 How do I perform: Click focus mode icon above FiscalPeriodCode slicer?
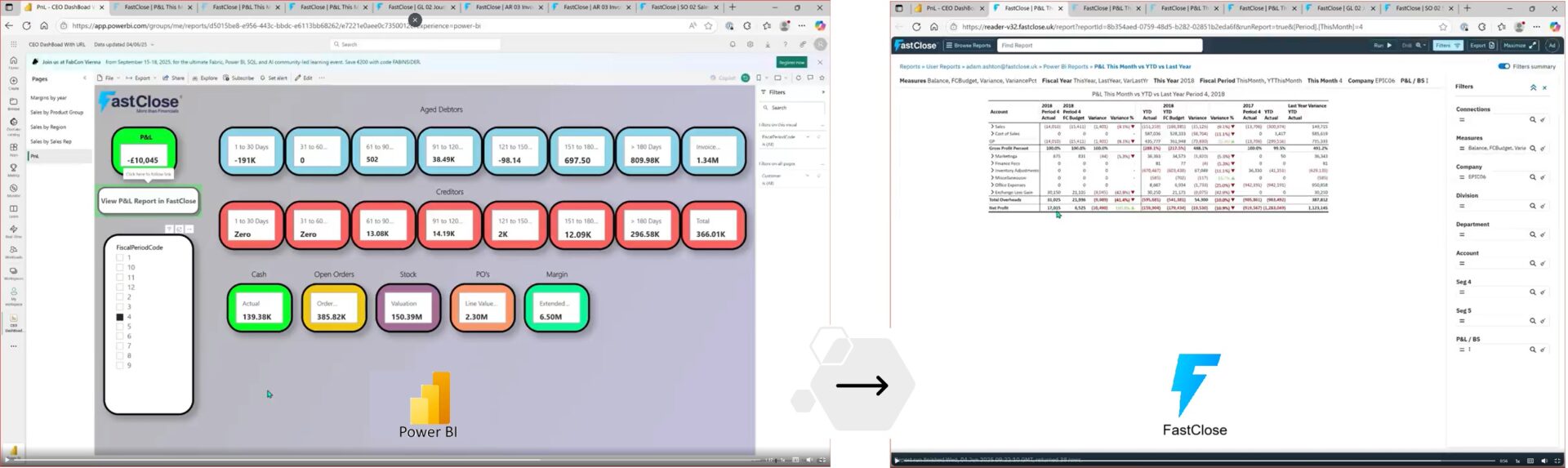179,229
